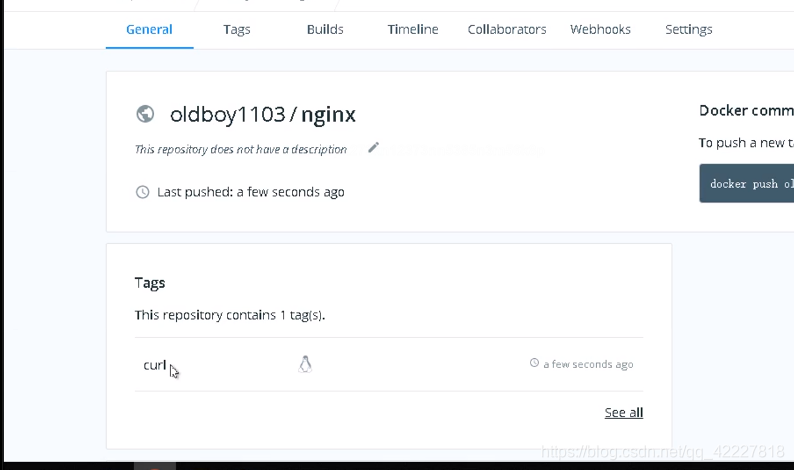Click the public globe icon beside repository name

click(x=145, y=114)
